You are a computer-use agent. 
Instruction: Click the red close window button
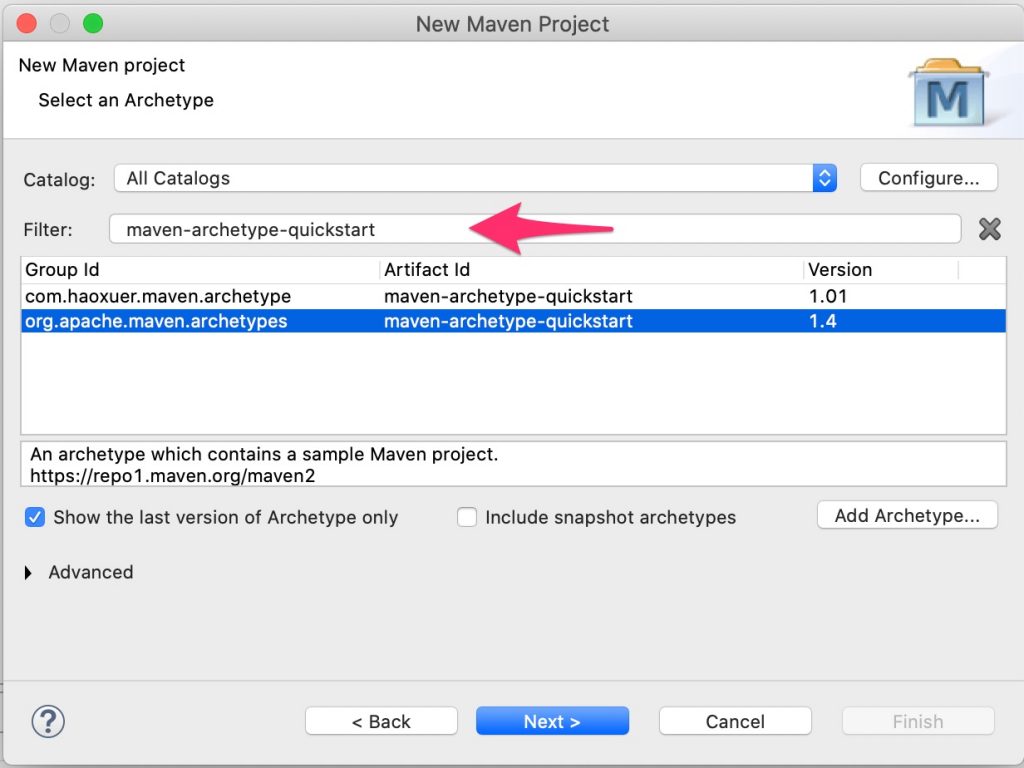(x=27, y=23)
